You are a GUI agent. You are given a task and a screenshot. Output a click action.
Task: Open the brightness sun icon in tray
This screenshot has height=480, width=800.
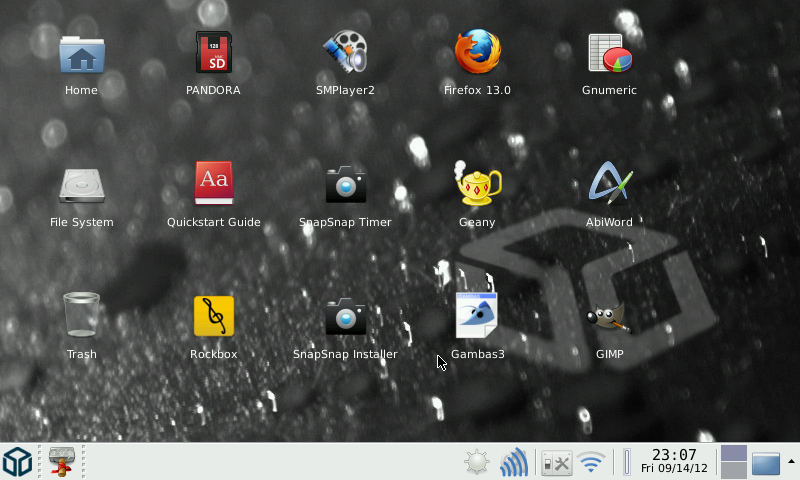point(477,463)
